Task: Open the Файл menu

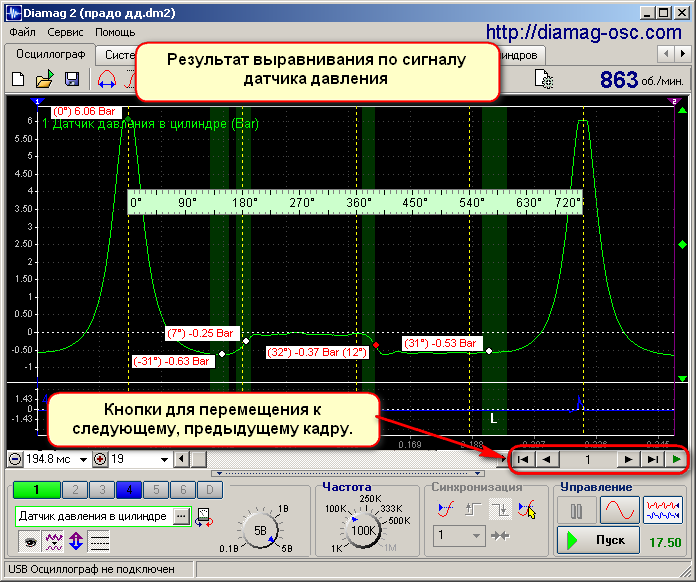Action: pos(22,32)
